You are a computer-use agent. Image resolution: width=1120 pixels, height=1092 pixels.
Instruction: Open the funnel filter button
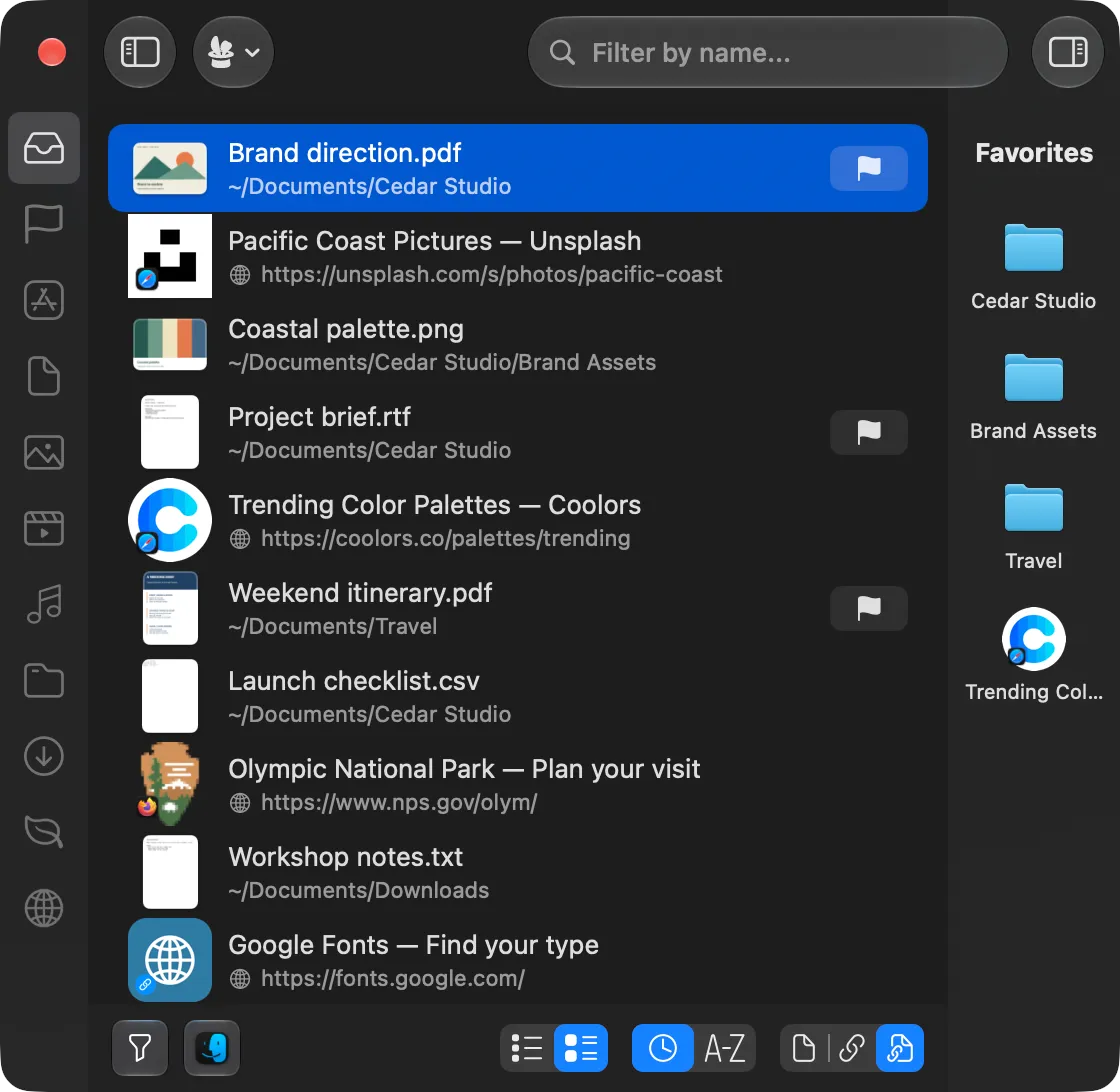[140, 1048]
